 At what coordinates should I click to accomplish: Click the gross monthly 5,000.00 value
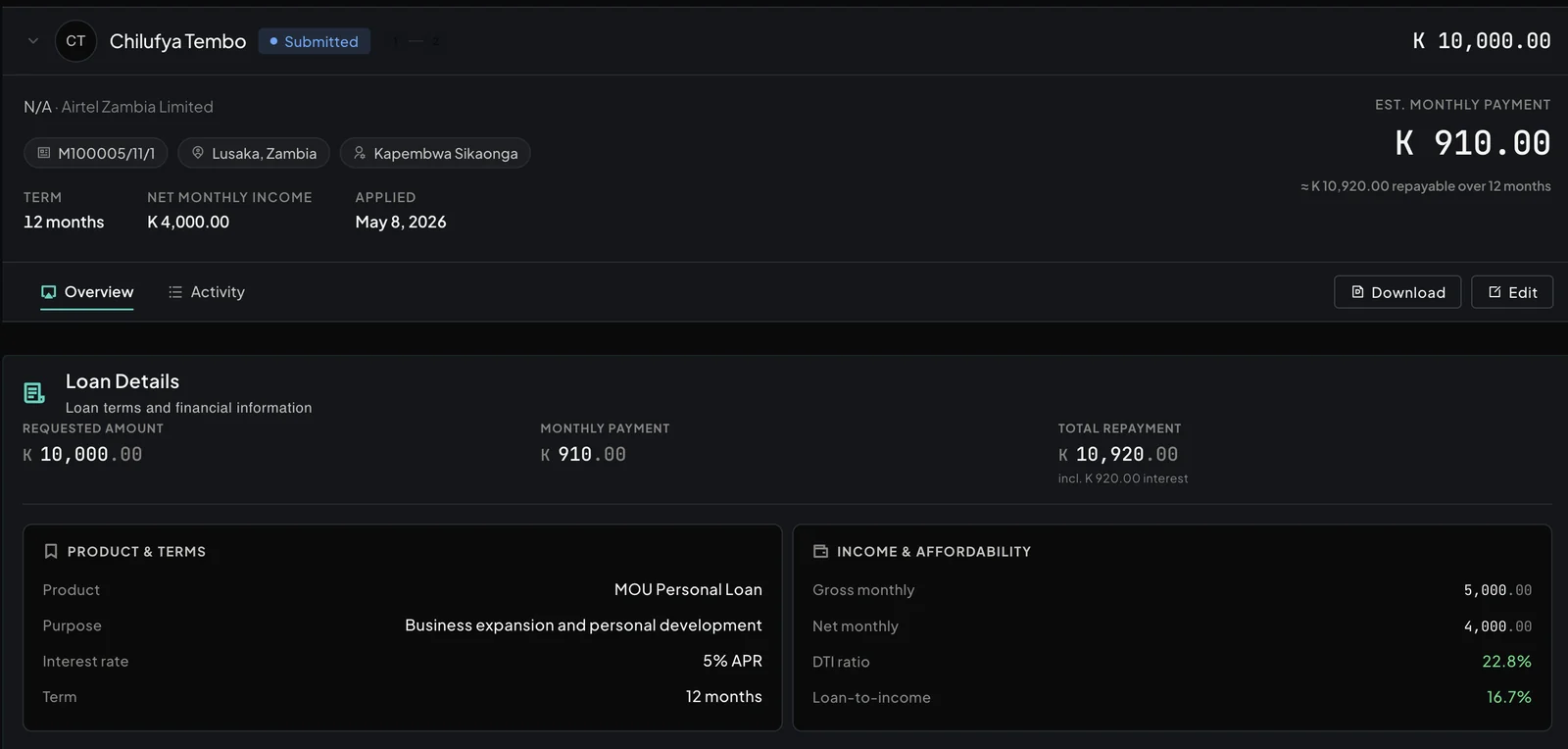(x=1497, y=590)
